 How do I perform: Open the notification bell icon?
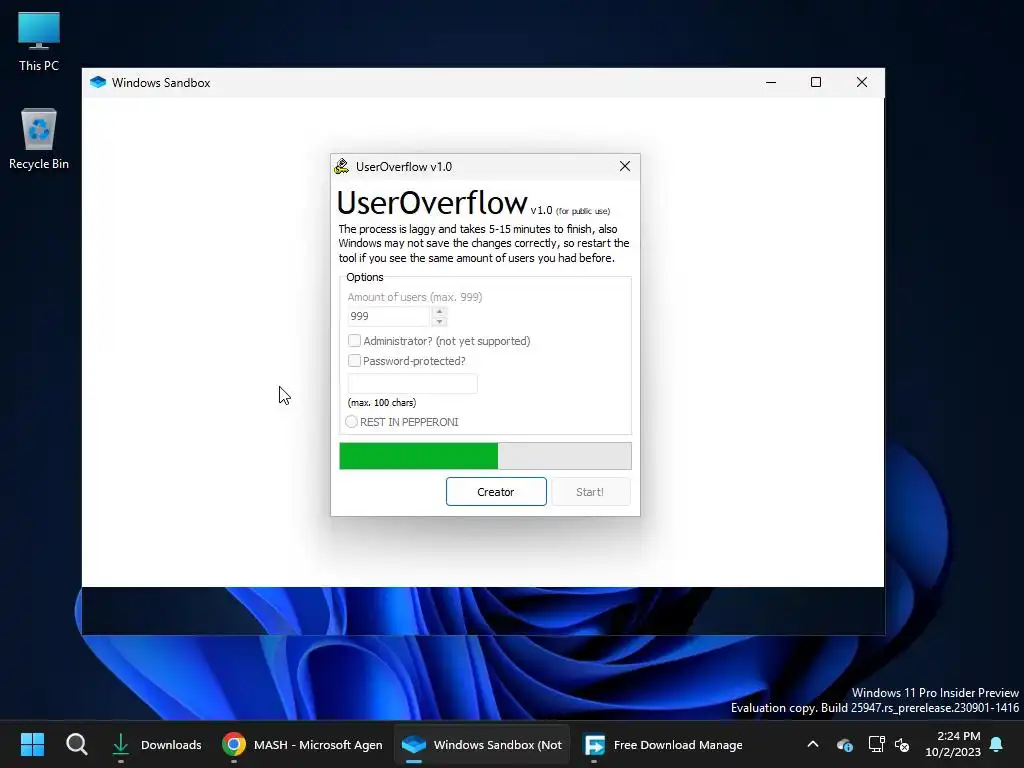997,744
